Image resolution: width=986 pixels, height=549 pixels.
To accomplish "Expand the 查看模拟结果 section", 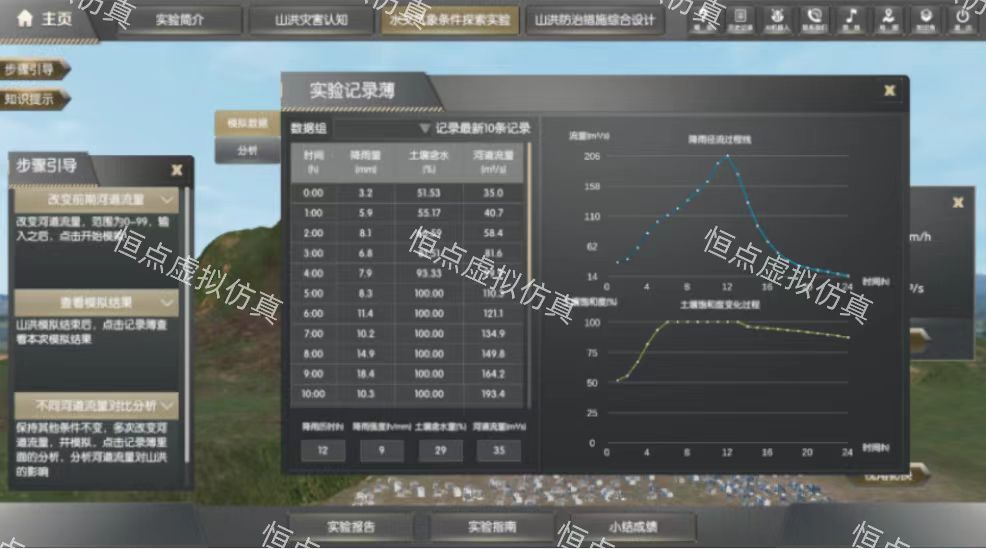I will pos(167,301).
